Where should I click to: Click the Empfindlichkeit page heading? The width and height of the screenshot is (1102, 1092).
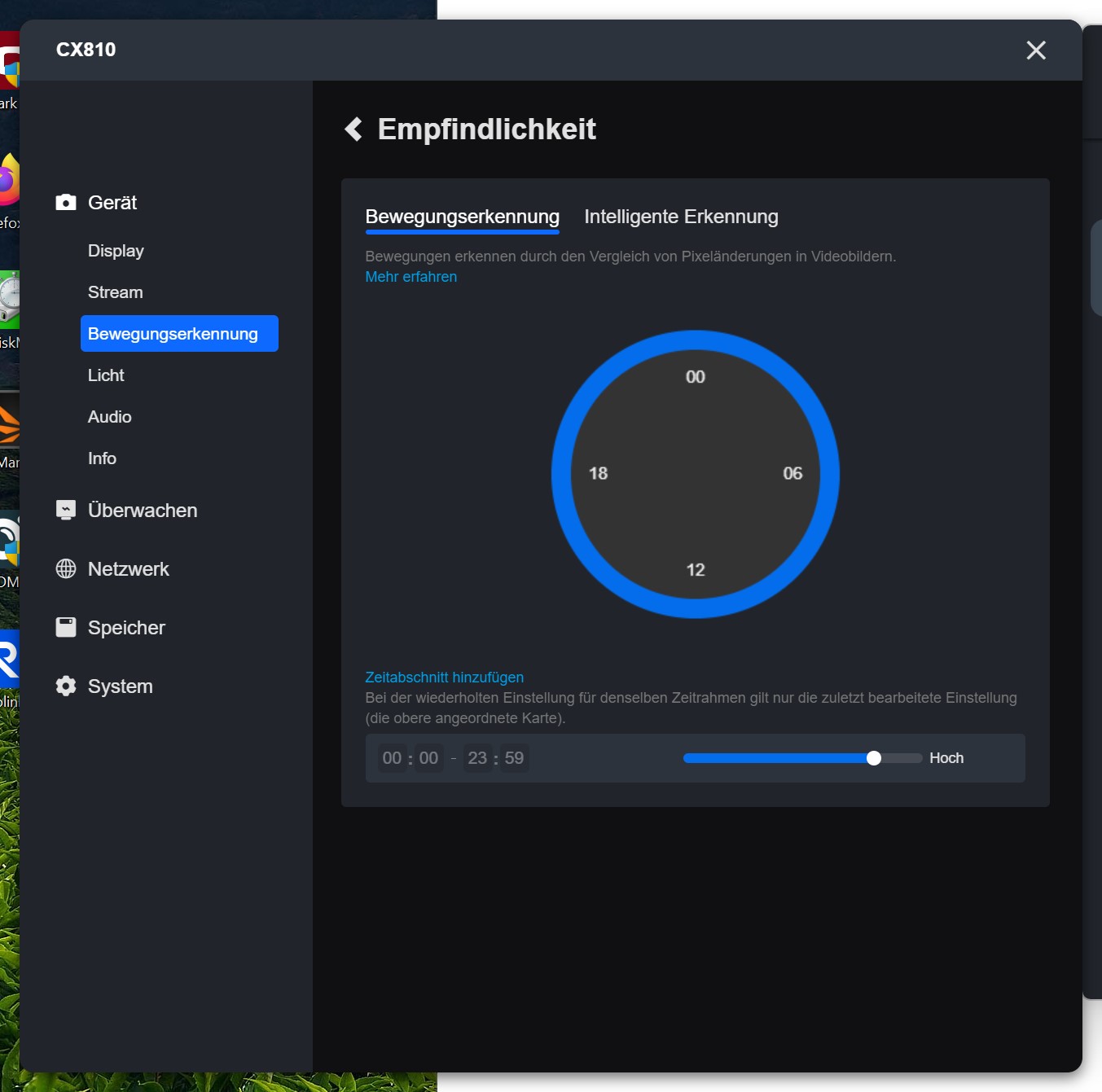point(487,129)
